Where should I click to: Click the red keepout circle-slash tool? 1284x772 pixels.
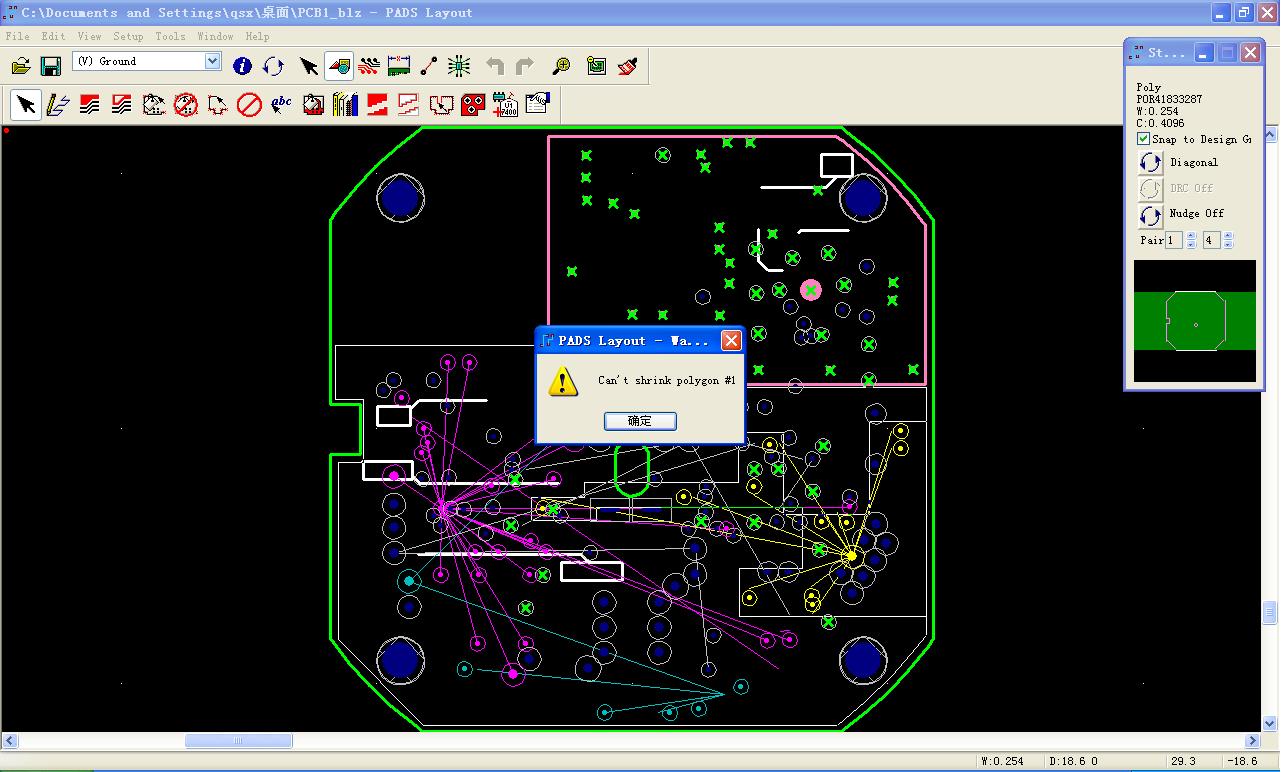pyautogui.click(x=249, y=104)
